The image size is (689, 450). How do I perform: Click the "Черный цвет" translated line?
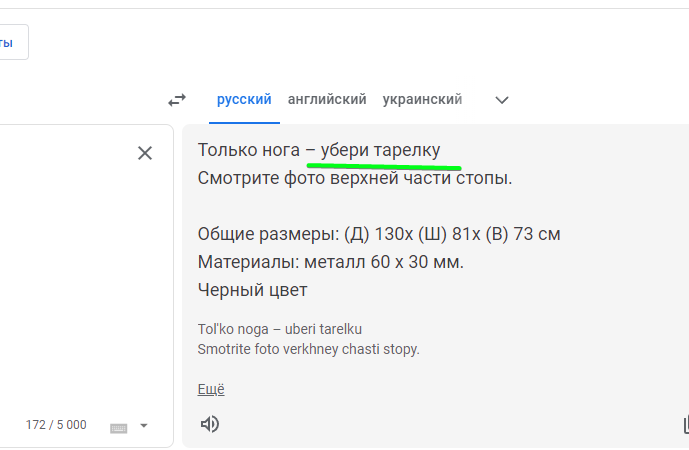point(252,290)
